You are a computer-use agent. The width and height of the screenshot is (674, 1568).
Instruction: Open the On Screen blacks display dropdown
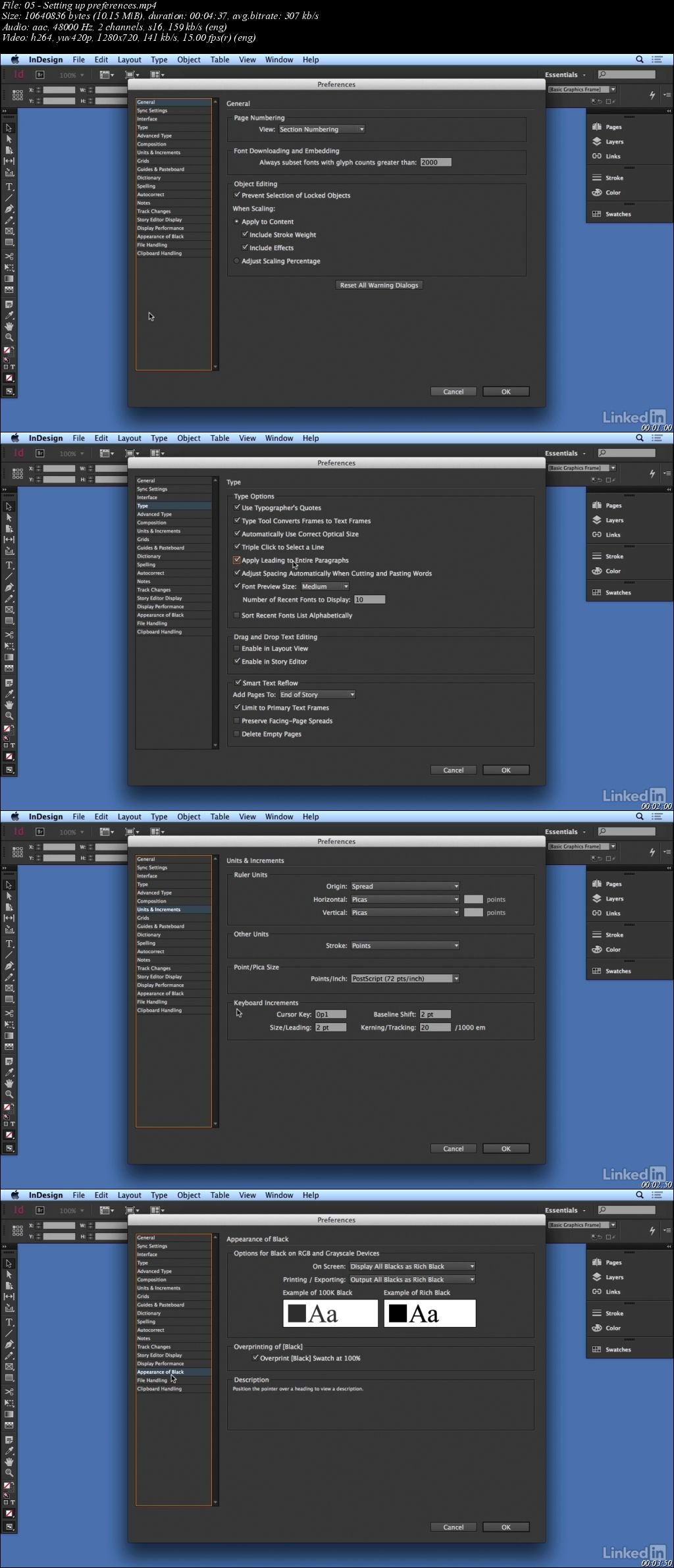[412, 1266]
